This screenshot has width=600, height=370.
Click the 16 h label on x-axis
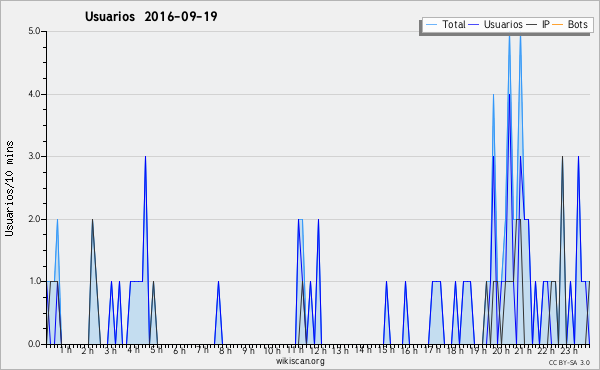tap(409, 350)
